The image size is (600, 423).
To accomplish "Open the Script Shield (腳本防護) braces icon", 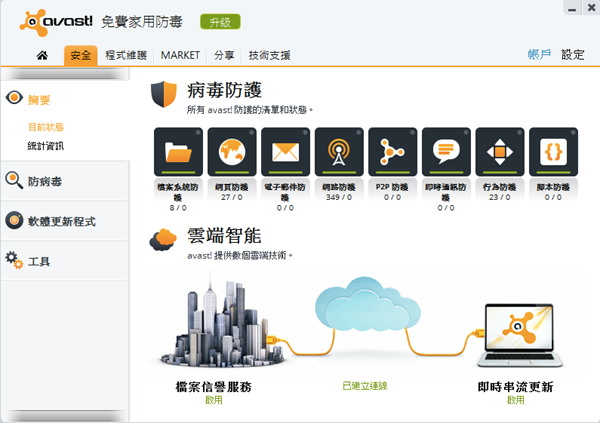I will tap(553, 152).
